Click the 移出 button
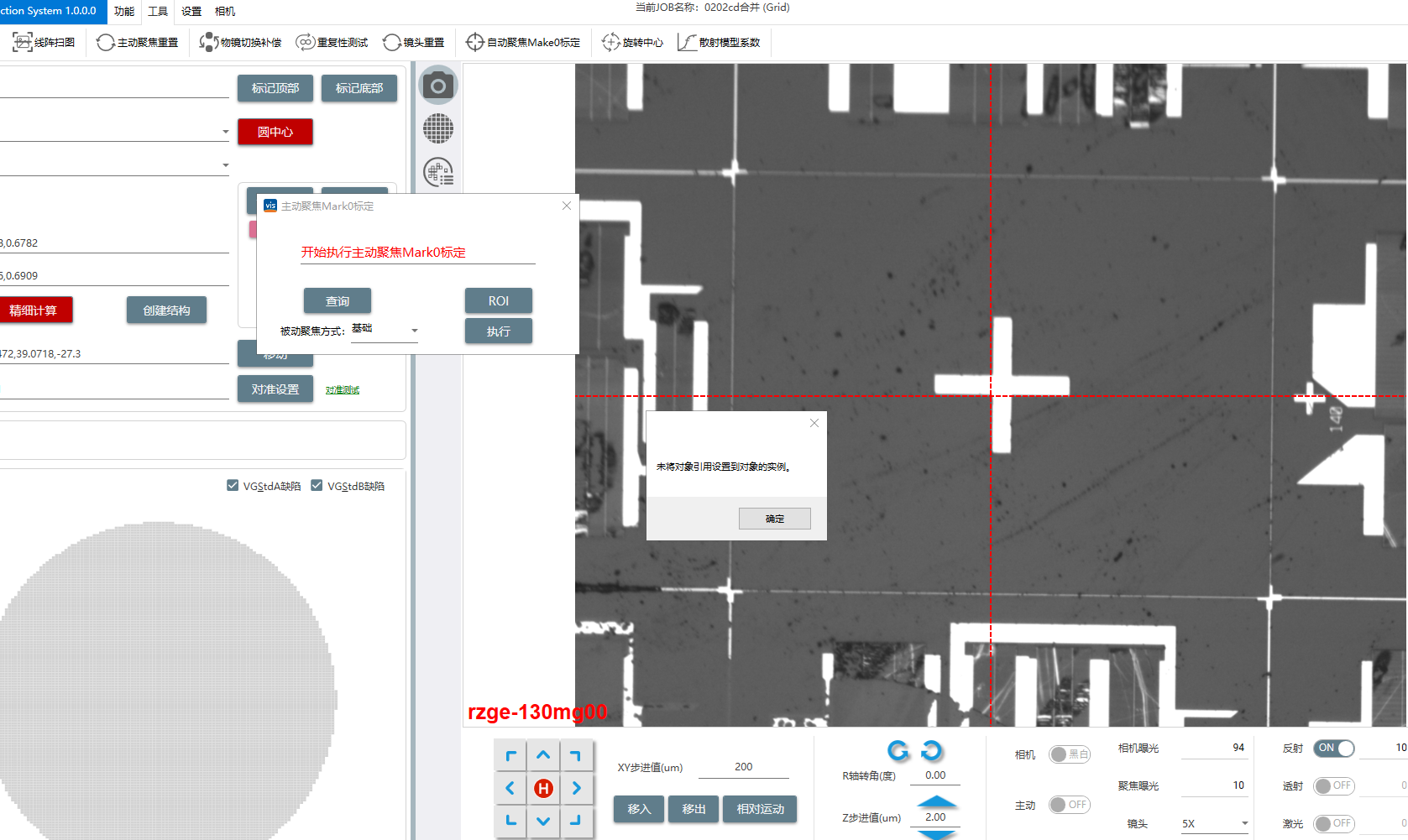Viewport: 1408px width, 840px height. [x=694, y=809]
